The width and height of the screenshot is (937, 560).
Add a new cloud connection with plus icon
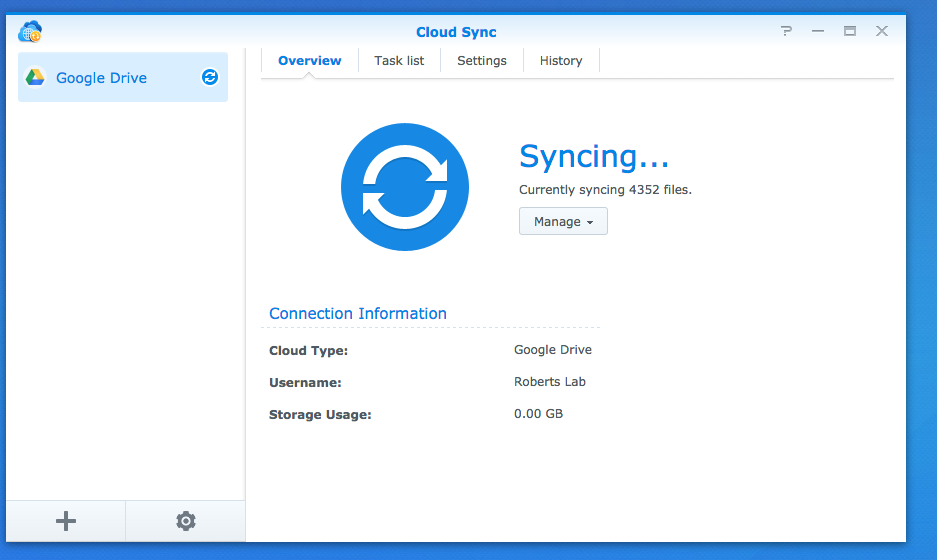click(x=66, y=521)
